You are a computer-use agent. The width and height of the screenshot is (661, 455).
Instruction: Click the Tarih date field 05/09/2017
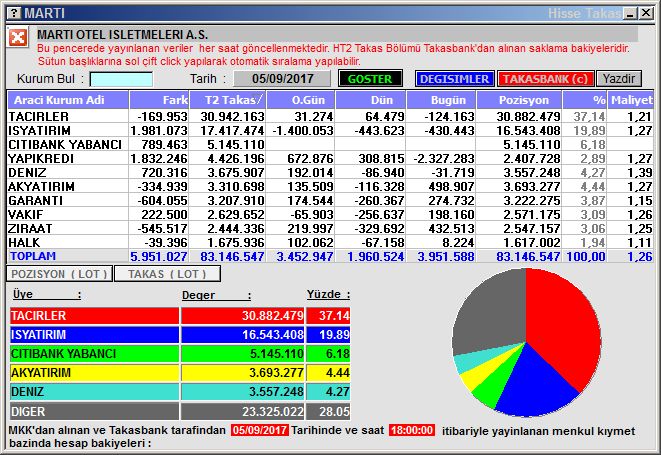click(282, 79)
